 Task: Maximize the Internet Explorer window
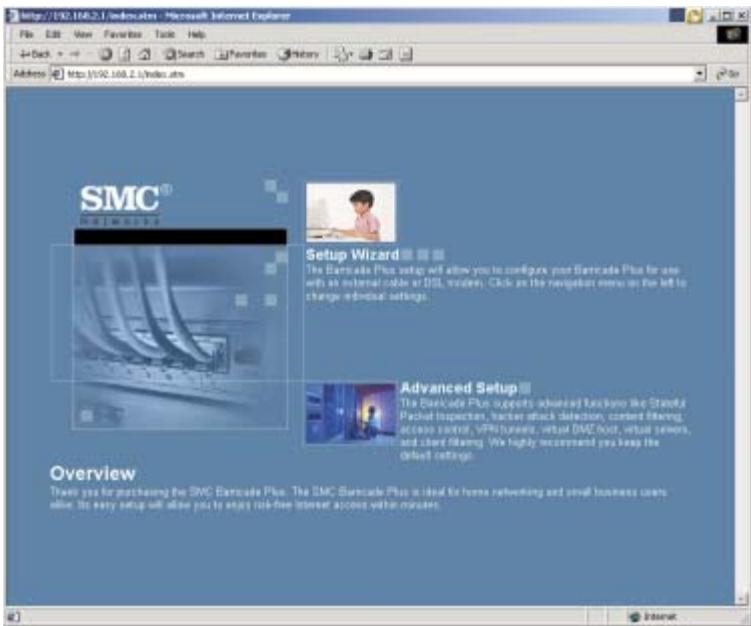(727, 16)
